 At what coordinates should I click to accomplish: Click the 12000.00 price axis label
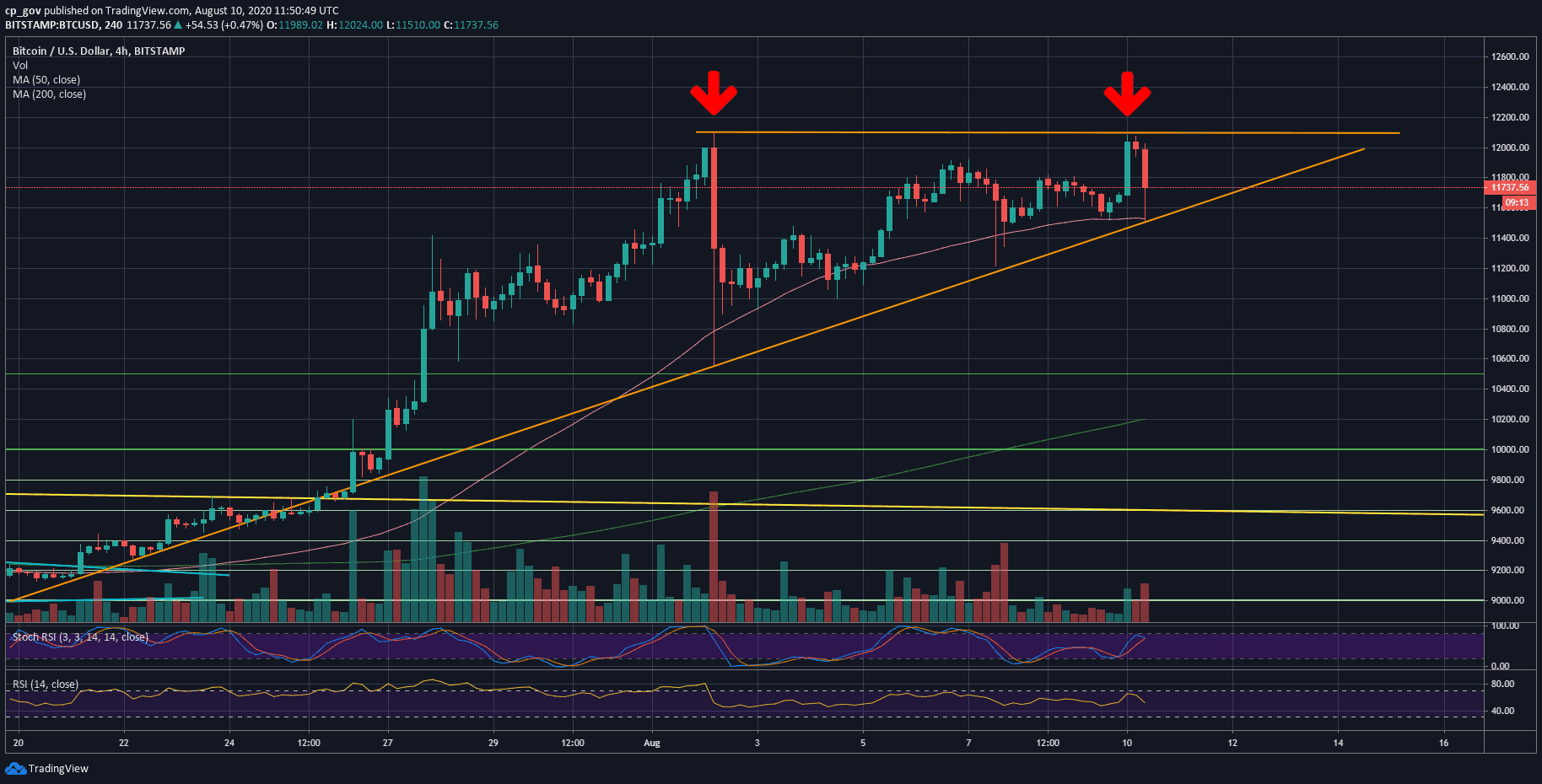pos(1510,148)
